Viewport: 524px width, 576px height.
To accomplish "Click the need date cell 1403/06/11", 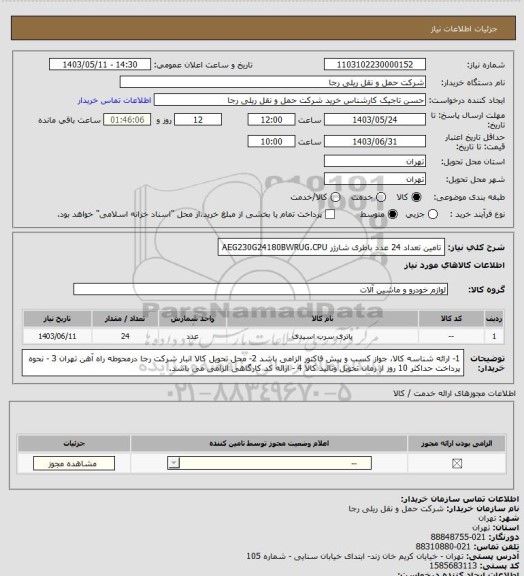I will [x=57, y=336].
